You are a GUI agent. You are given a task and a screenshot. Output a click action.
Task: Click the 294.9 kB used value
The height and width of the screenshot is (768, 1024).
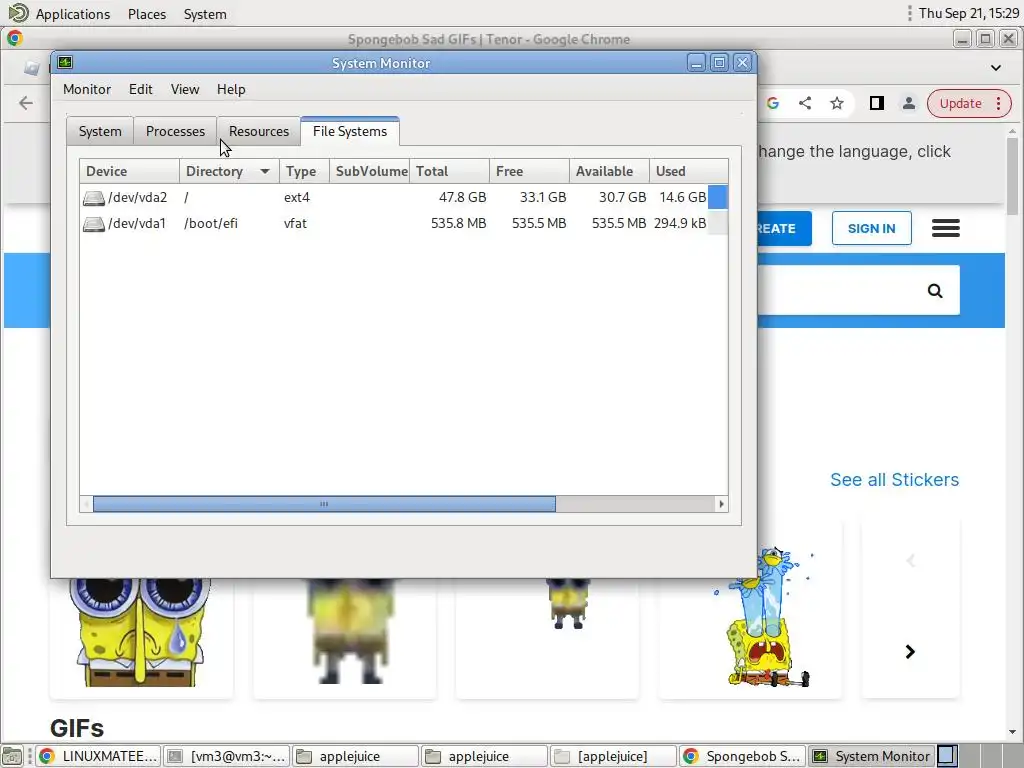[680, 223]
